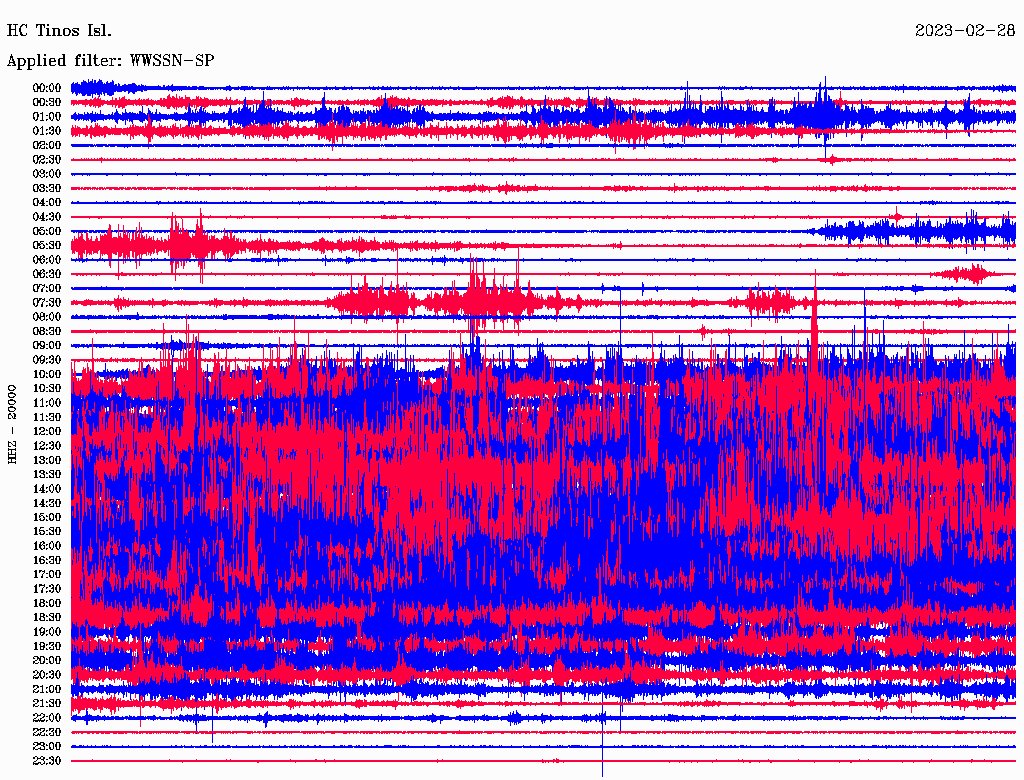Select the 16:00 time marker
This screenshot has height=780, width=1024.
click(47, 546)
